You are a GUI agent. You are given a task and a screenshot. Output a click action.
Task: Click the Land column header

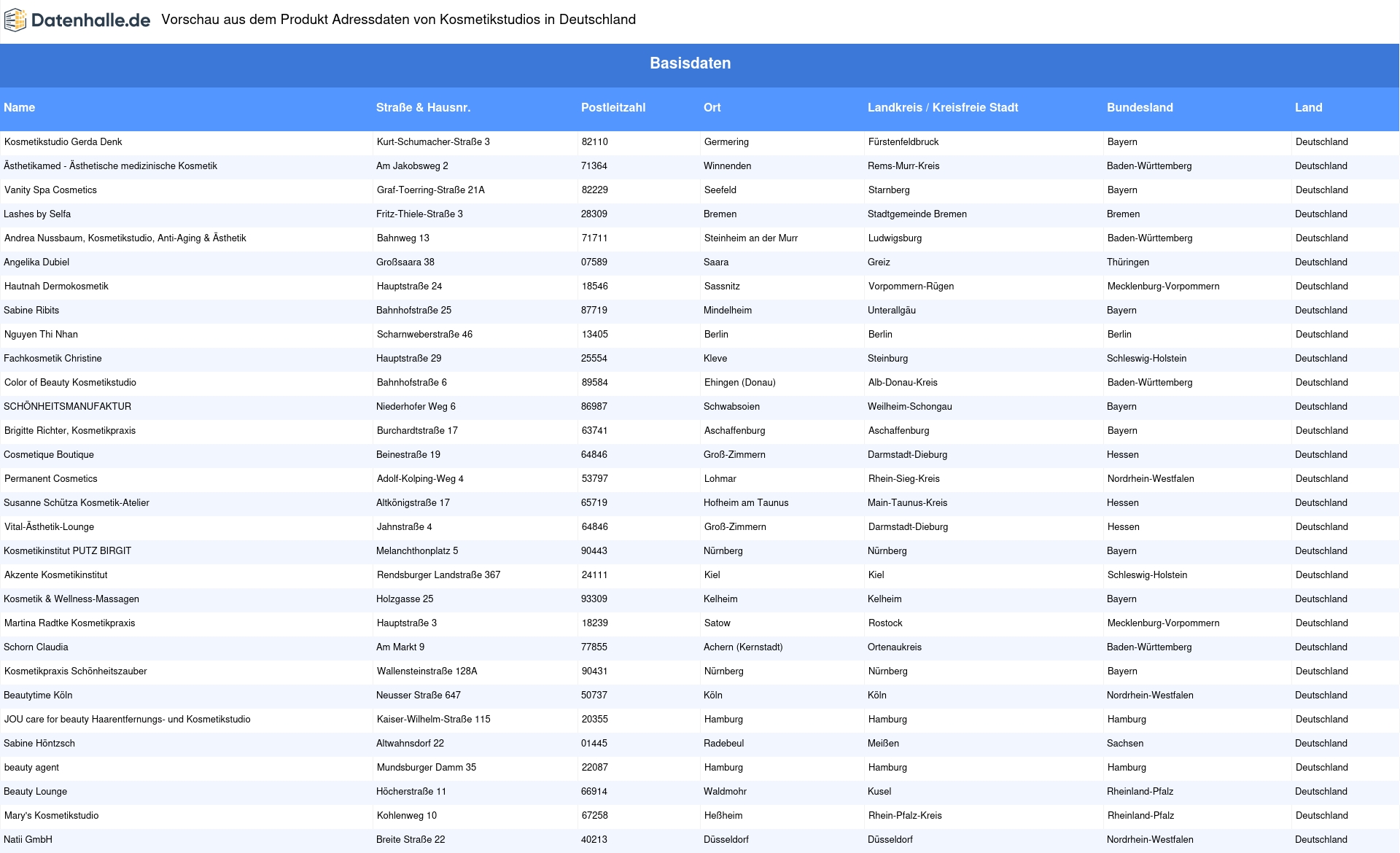tap(1308, 108)
